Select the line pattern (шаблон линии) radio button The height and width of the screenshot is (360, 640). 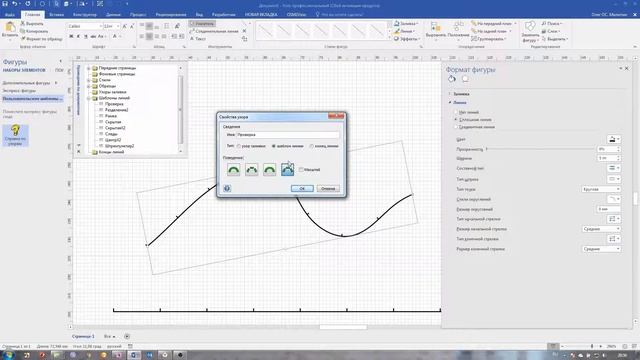[274, 146]
